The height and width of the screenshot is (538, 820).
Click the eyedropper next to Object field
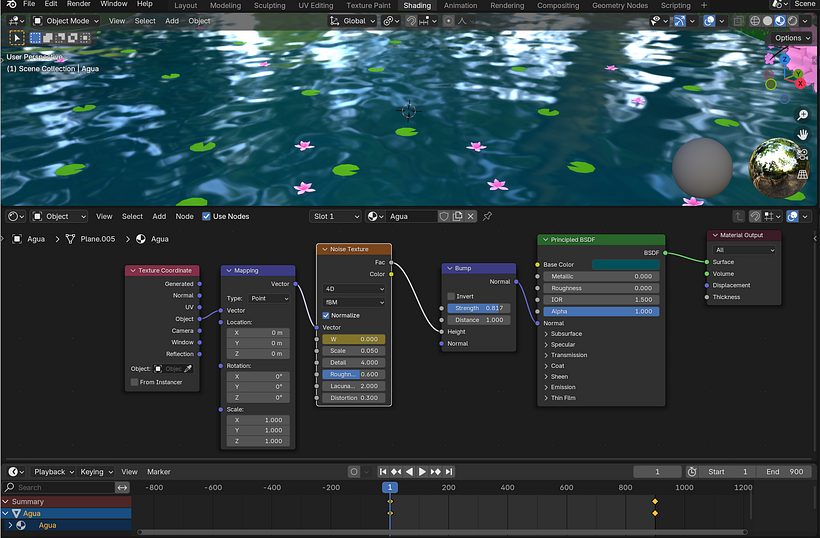188,369
